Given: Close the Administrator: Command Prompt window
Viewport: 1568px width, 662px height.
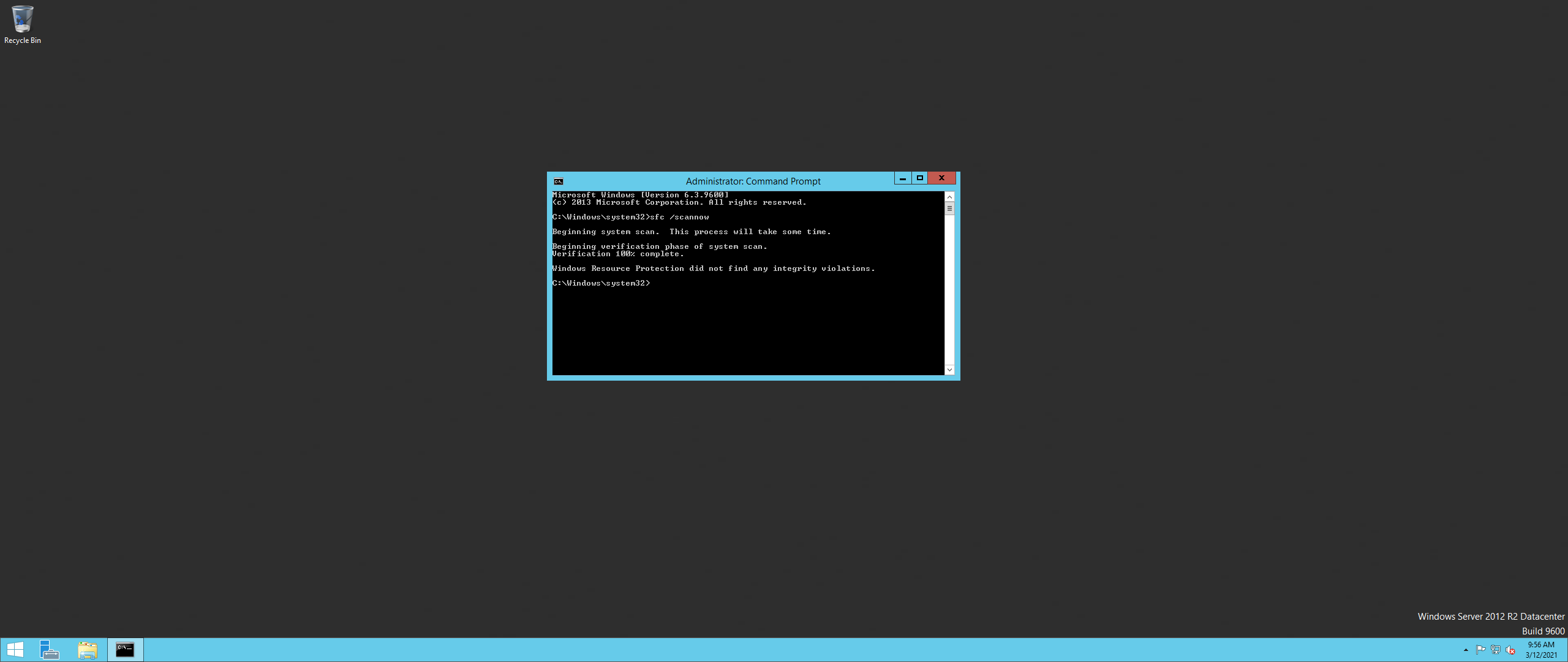Looking at the screenshot, I should [x=942, y=178].
